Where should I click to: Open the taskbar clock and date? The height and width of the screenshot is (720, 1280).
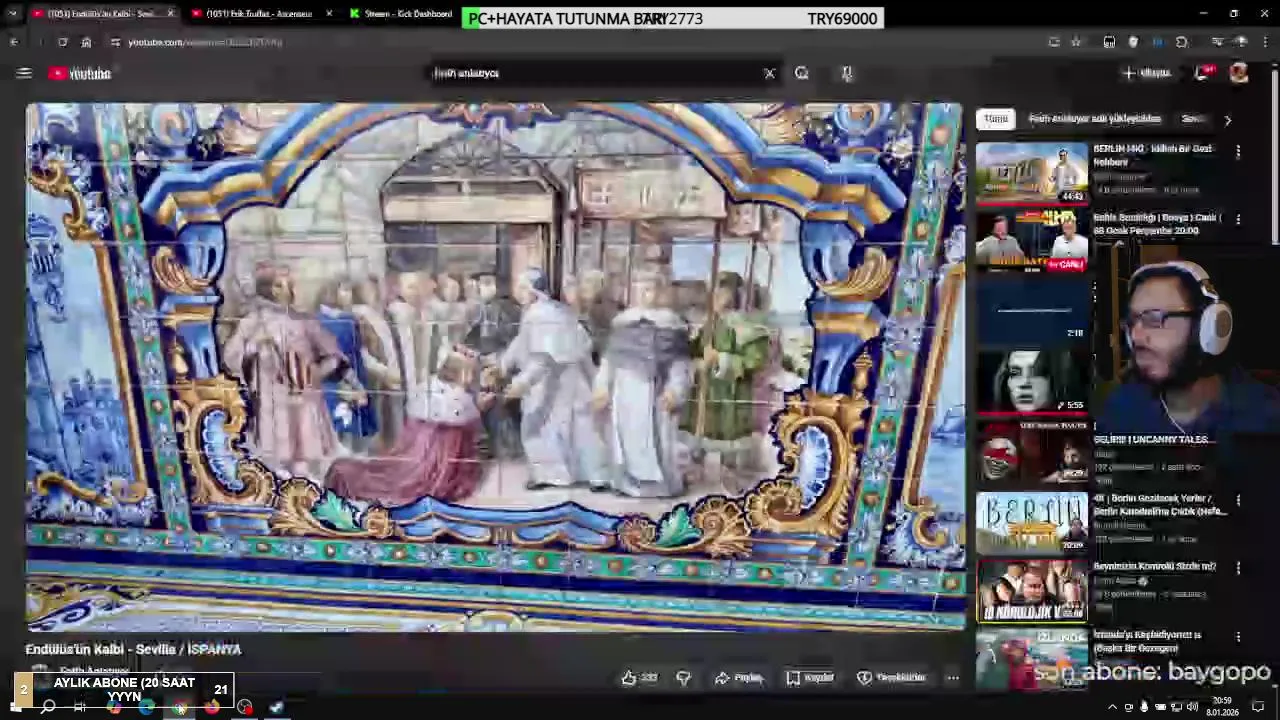tap(1222, 706)
